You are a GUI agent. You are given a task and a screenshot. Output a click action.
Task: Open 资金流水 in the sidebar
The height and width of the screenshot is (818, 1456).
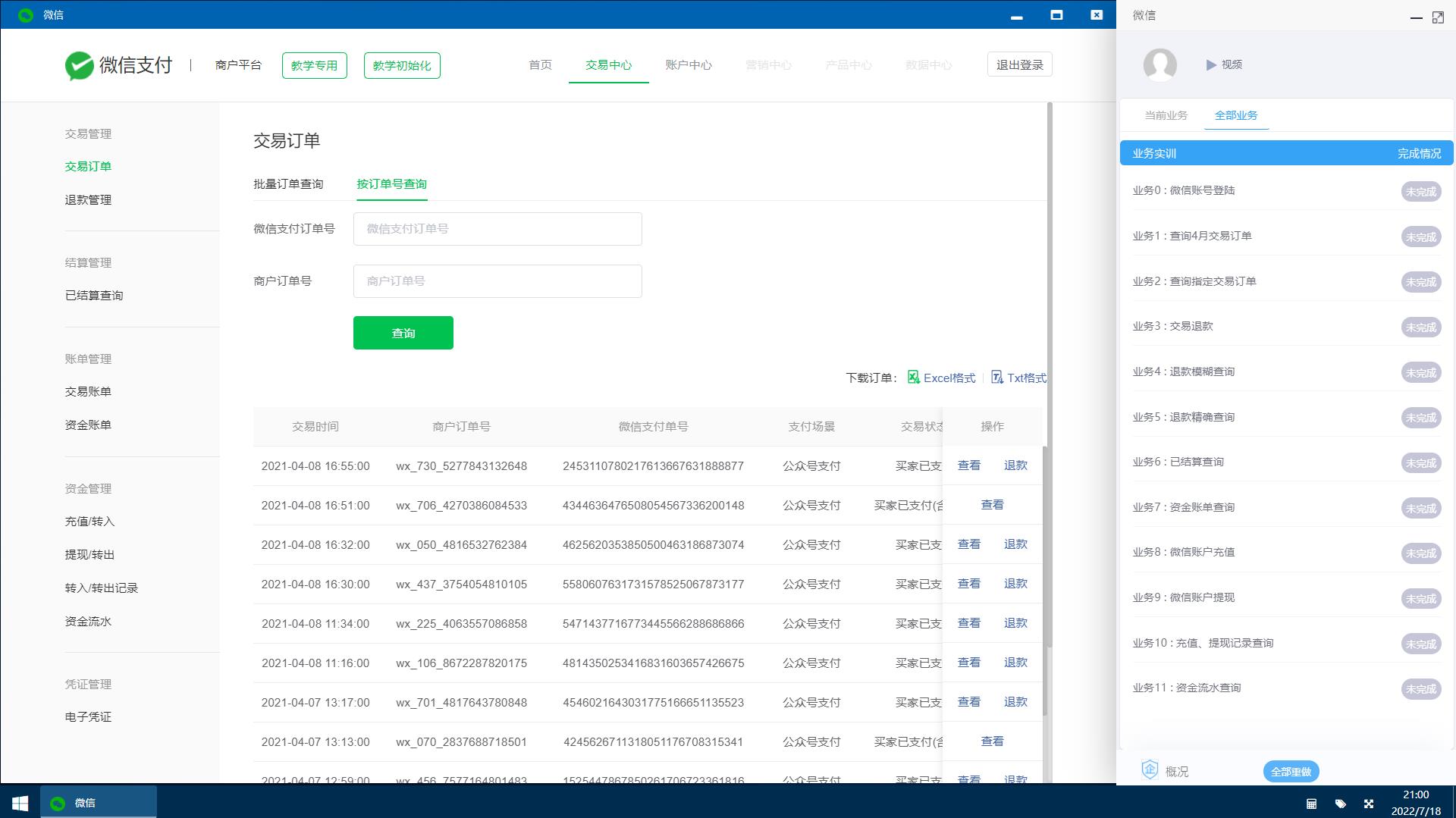(x=88, y=622)
